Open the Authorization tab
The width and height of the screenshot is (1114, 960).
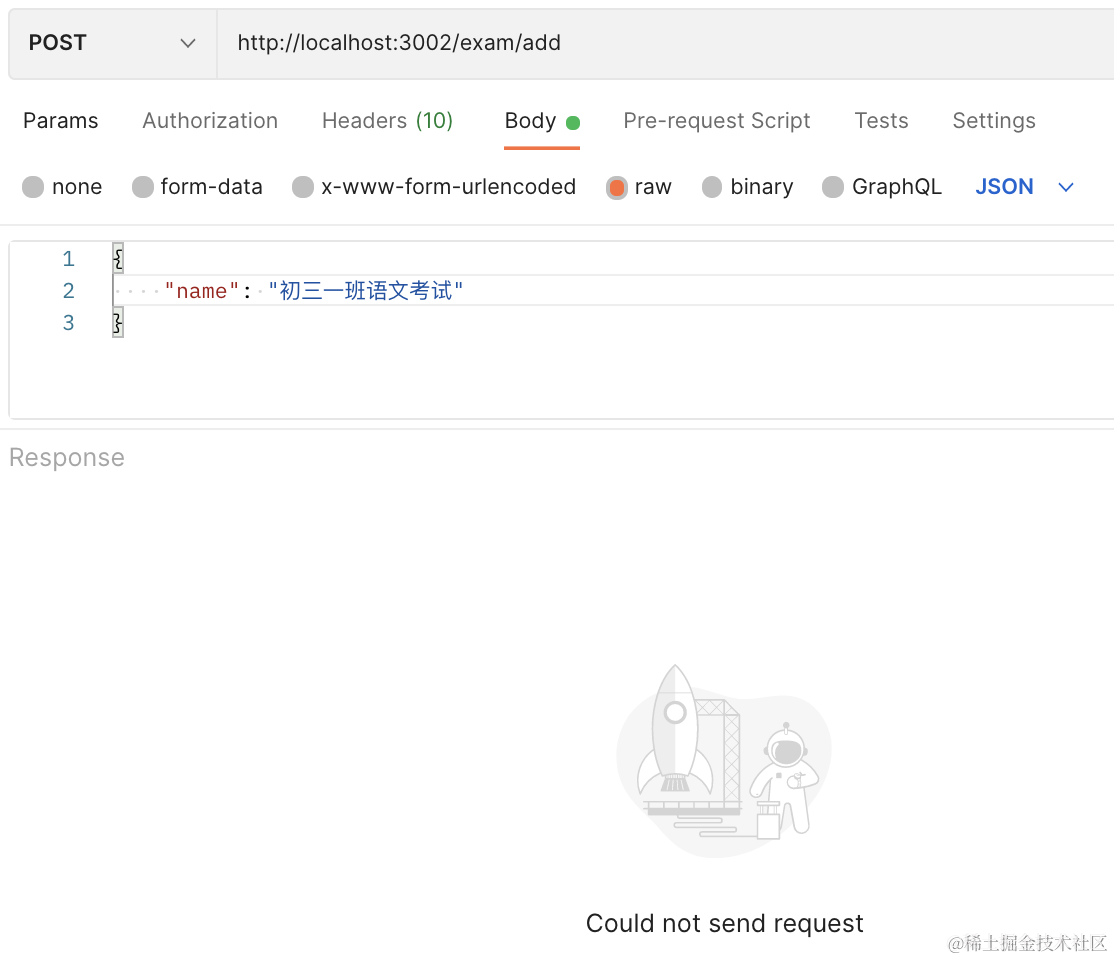tap(210, 121)
